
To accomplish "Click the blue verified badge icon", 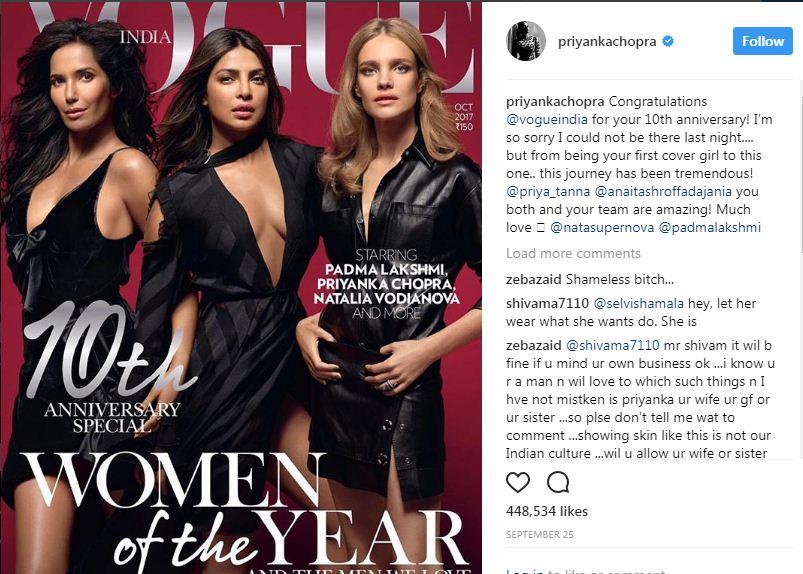I will coord(668,41).
